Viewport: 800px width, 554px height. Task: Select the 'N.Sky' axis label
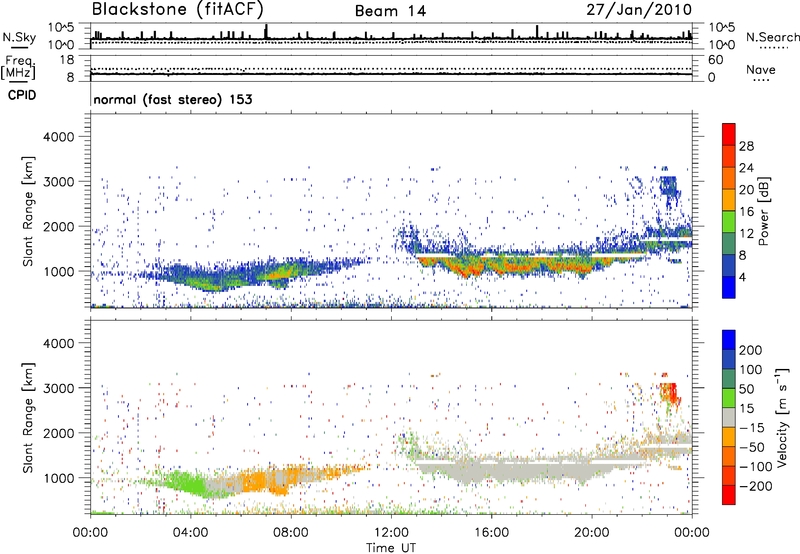click(19, 37)
